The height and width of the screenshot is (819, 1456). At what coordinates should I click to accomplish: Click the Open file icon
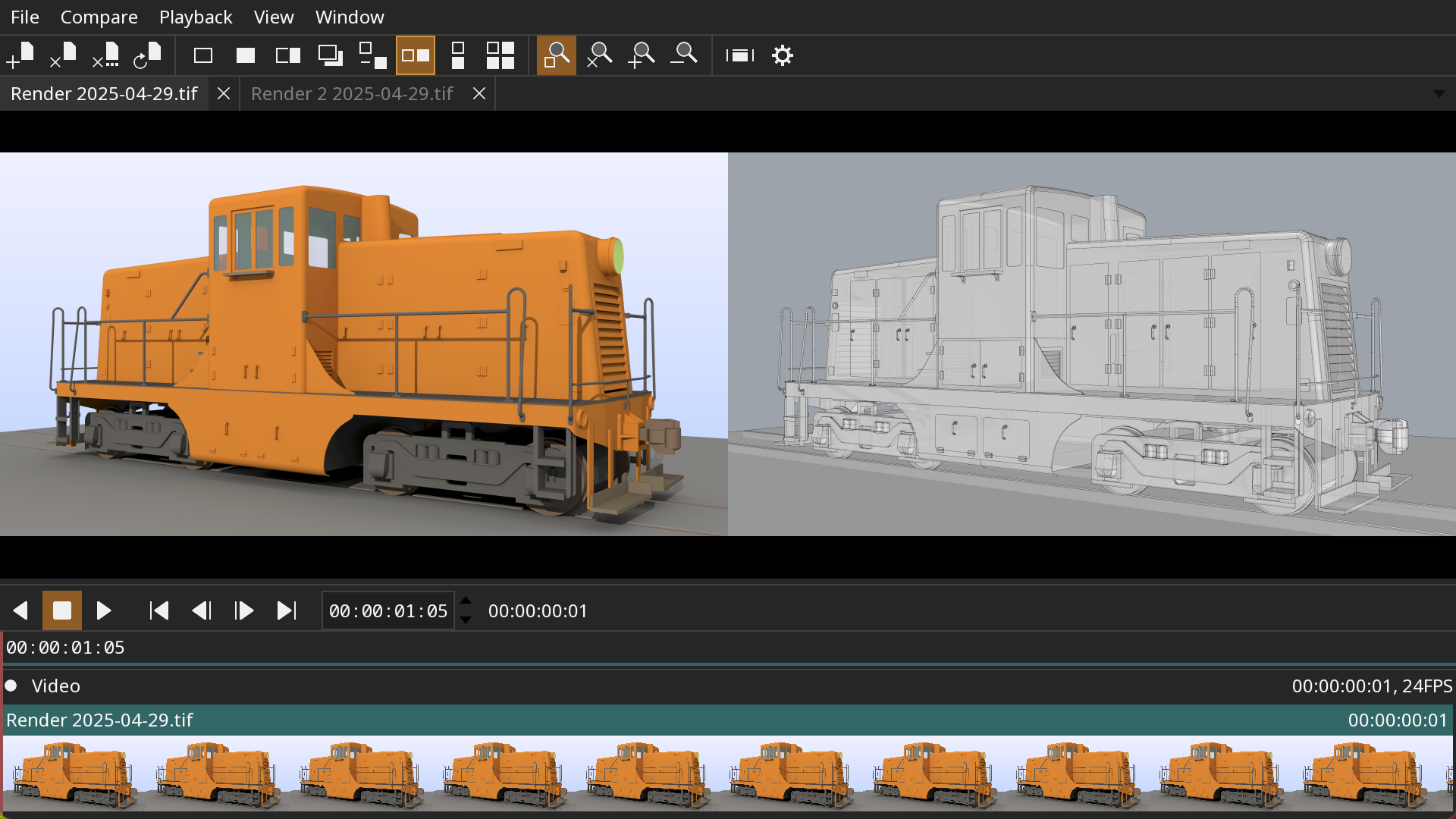click(x=20, y=55)
